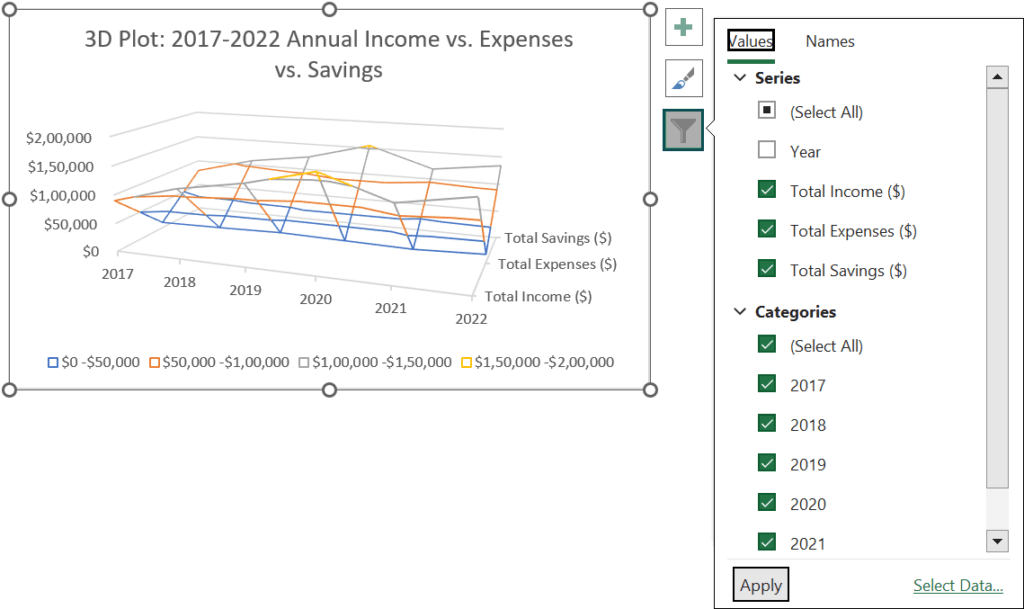
Task: Click the scrollbar down arrow
Action: (x=997, y=541)
